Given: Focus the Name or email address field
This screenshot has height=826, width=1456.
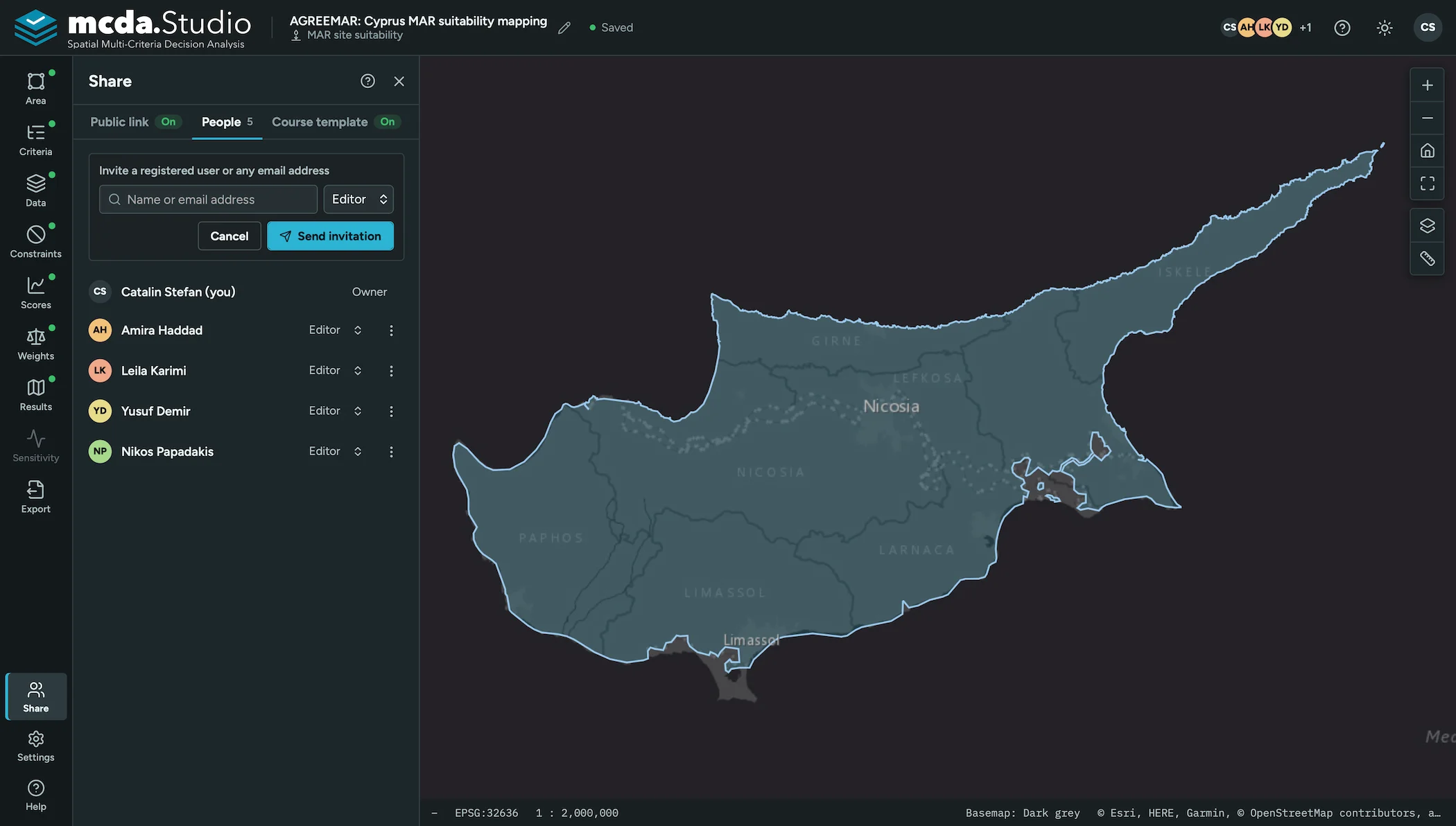Looking at the screenshot, I should tap(208, 200).
